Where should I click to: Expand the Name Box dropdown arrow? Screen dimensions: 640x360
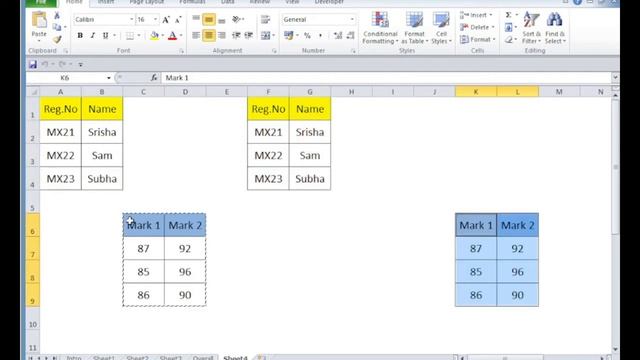[109, 78]
